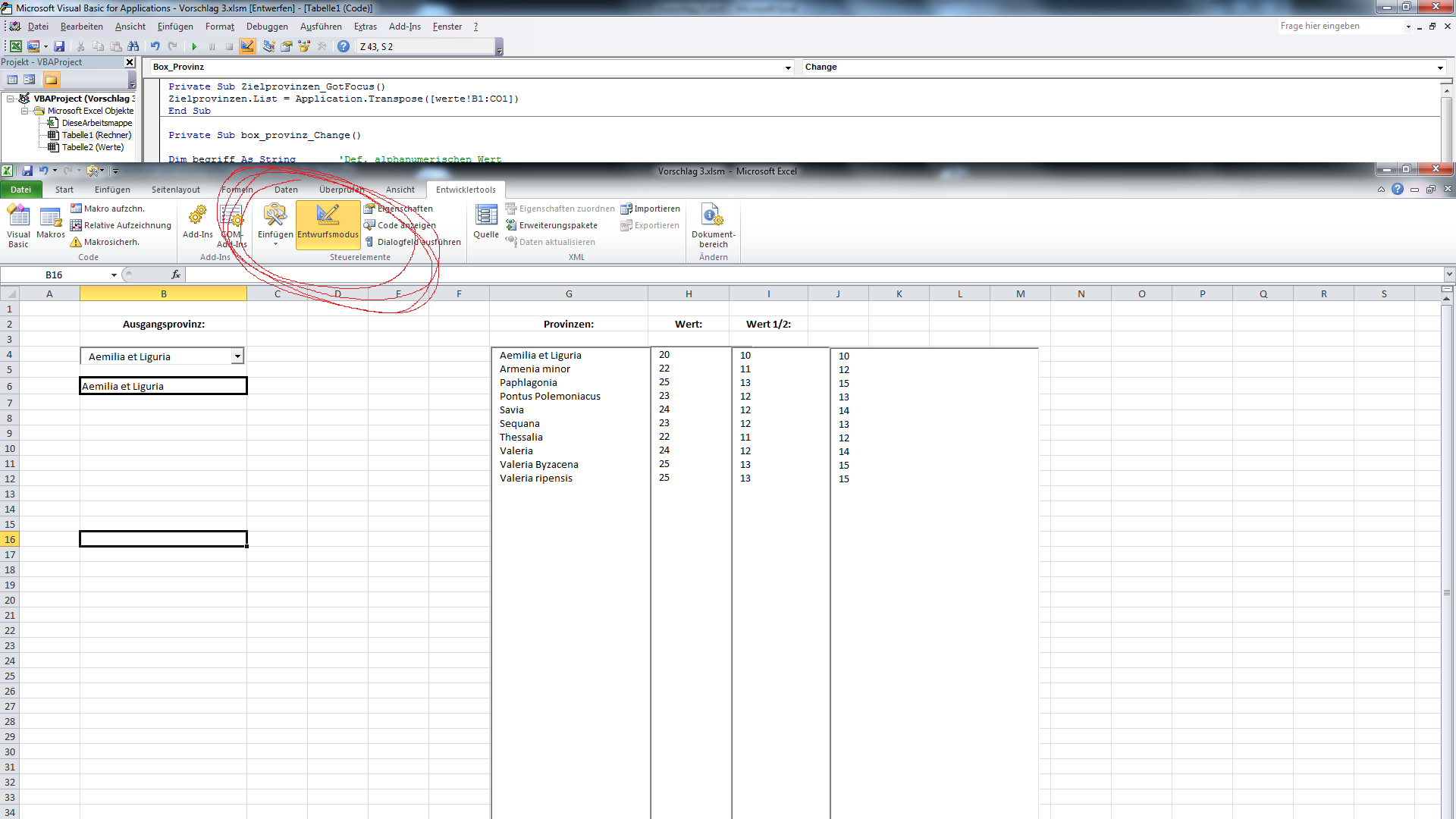Screen dimensions: 1456x819
Task: Click the Name Box showing B16
Action: point(55,275)
